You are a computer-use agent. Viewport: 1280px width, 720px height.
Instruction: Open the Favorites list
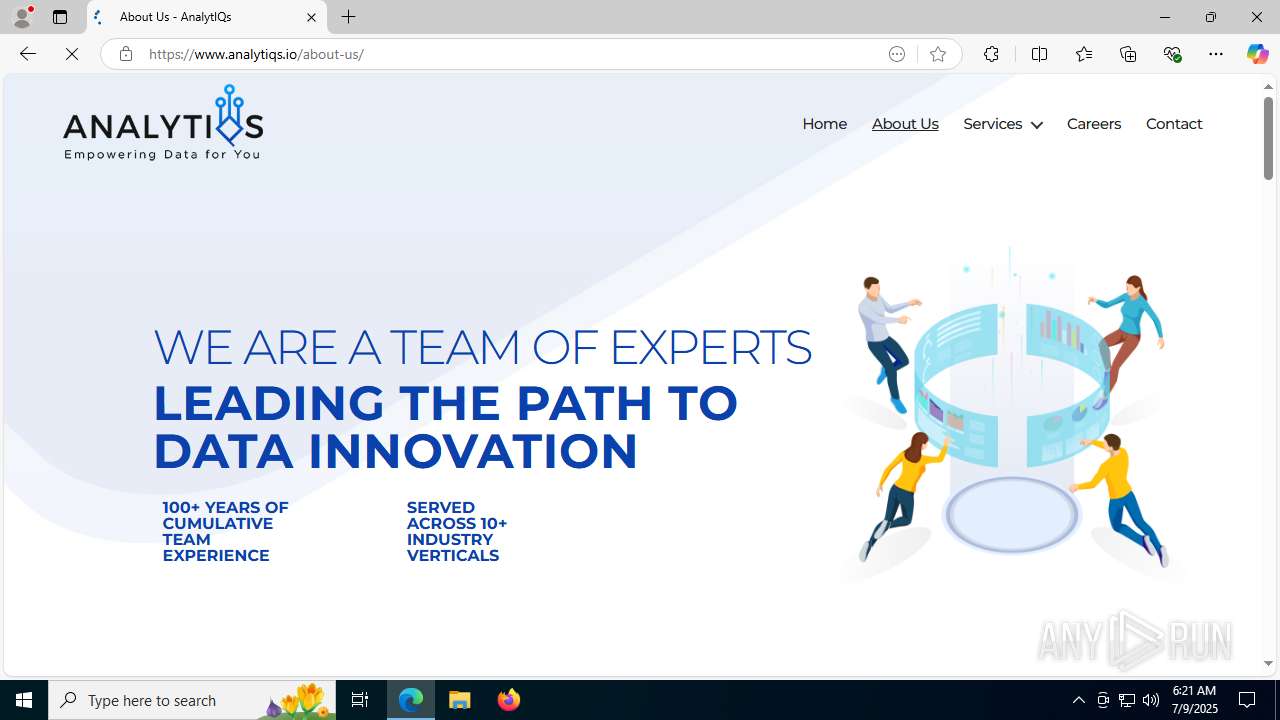(x=1084, y=54)
